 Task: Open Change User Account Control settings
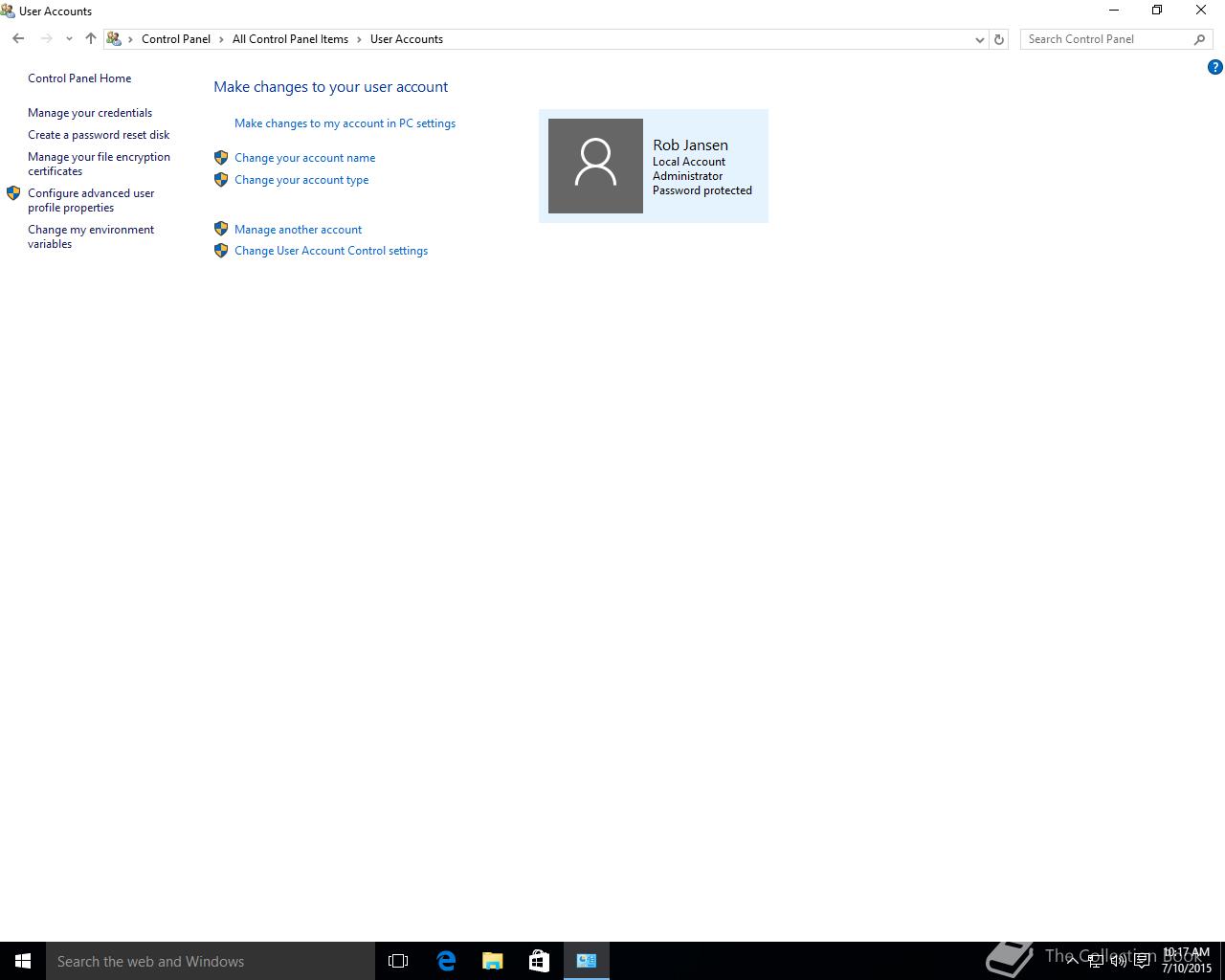tap(331, 251)
